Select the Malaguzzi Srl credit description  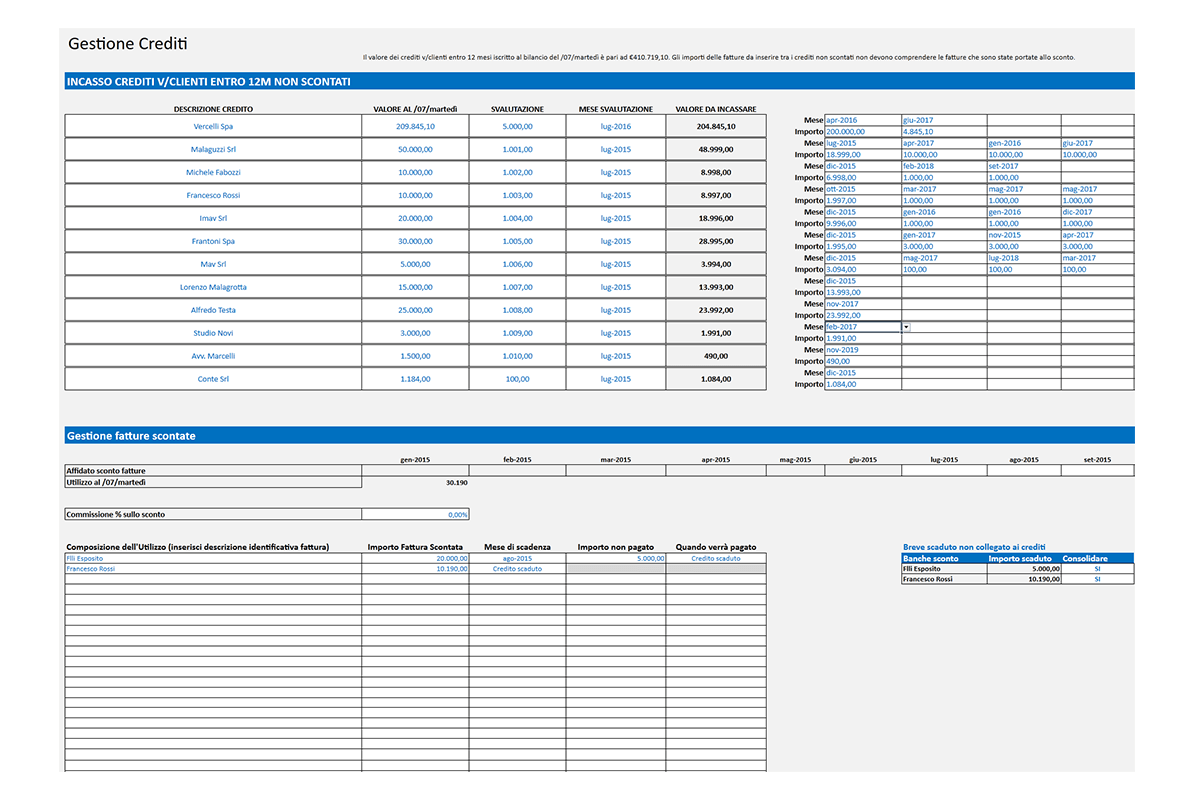(x=213, y=149)
